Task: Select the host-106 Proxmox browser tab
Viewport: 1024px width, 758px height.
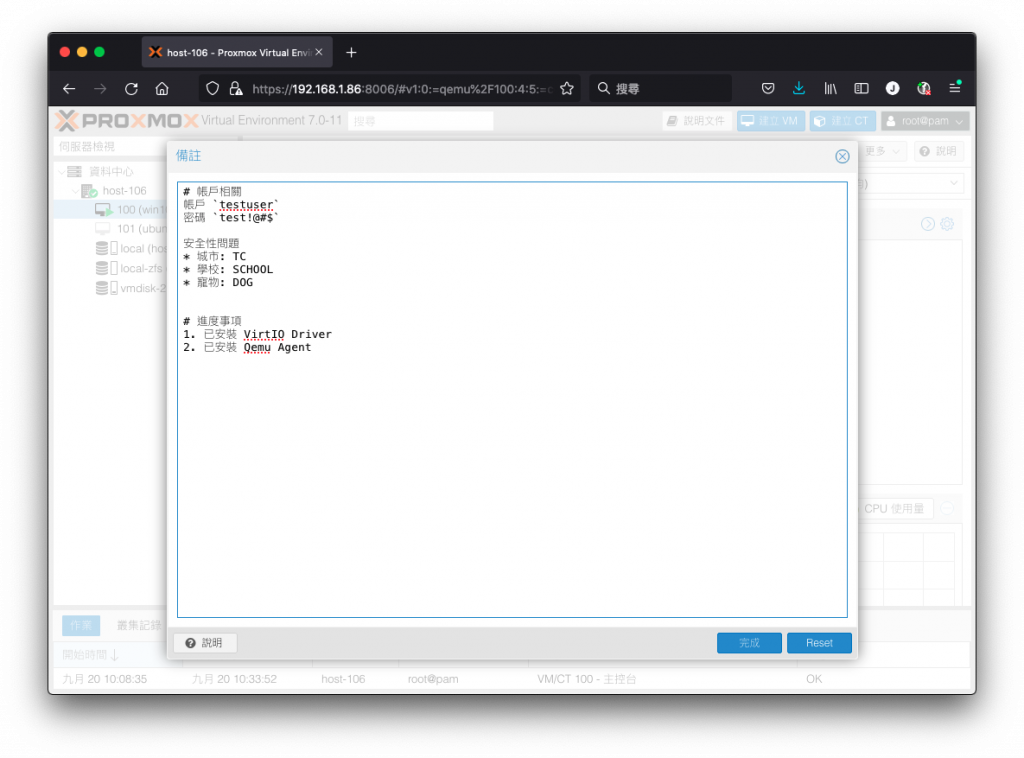Action: 237,52
